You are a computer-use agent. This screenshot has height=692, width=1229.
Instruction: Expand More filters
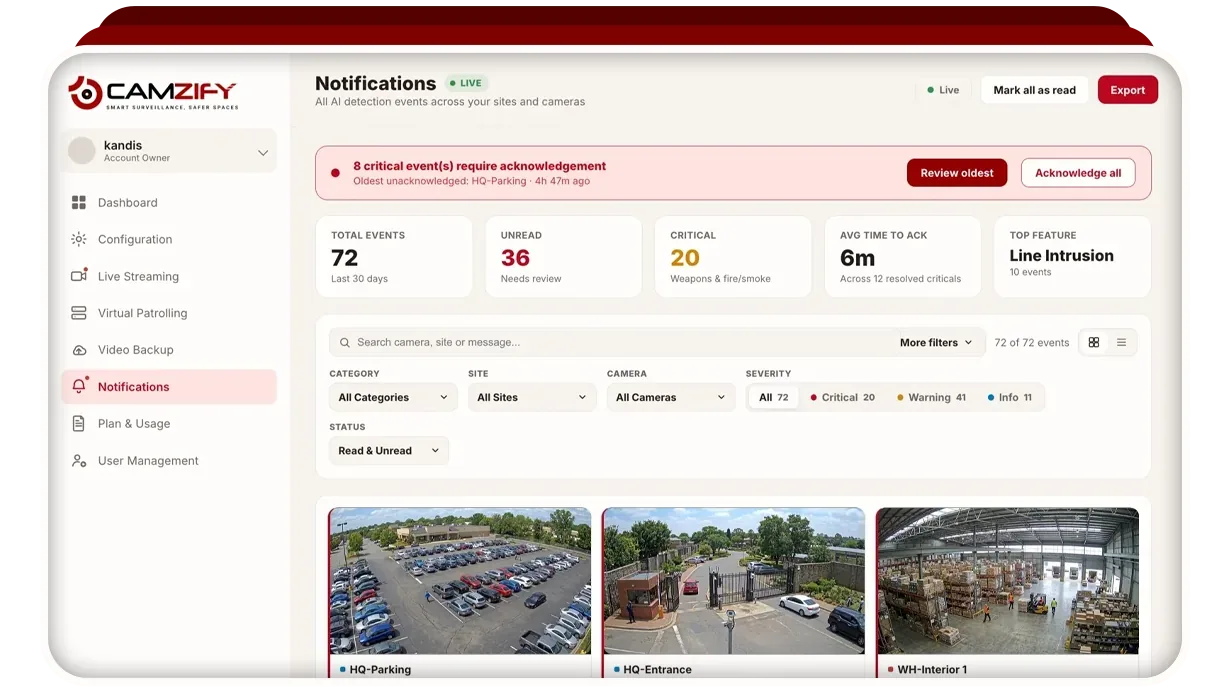point(936,343)
